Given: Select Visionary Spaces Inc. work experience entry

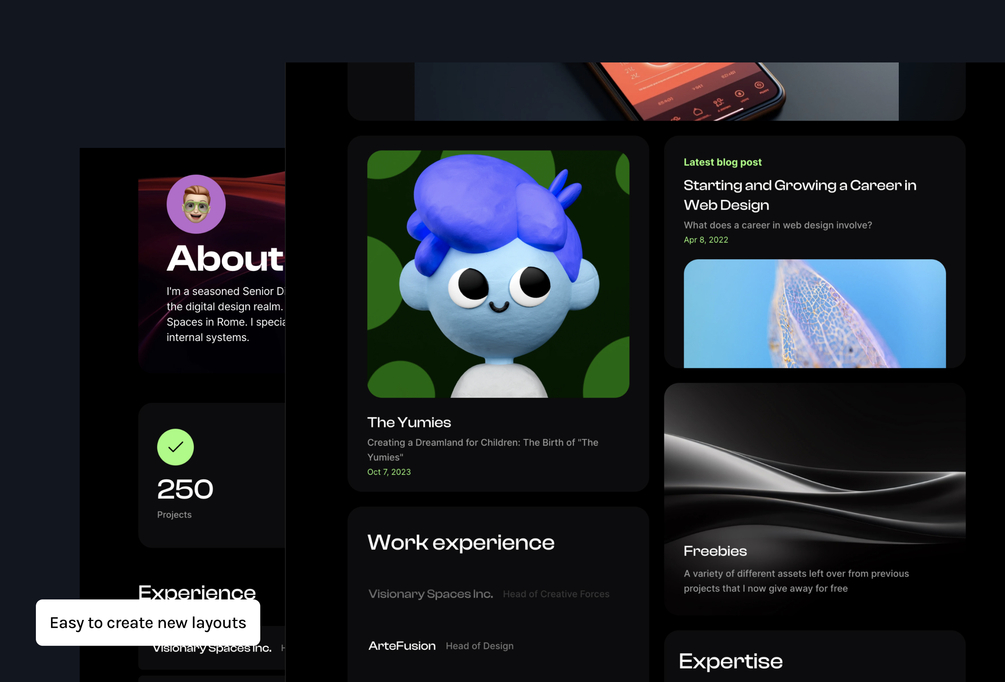Looking at the screenshot, I should 488,594.
